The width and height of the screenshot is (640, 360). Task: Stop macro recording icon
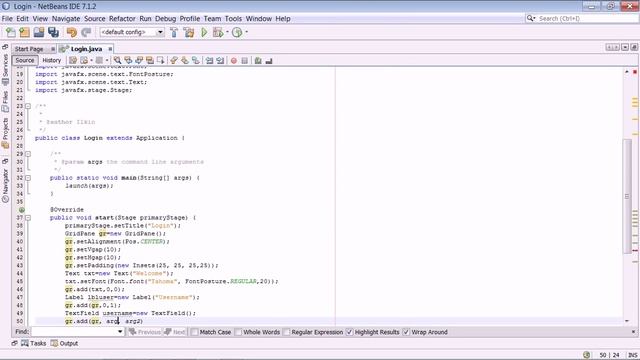[244, 60]
